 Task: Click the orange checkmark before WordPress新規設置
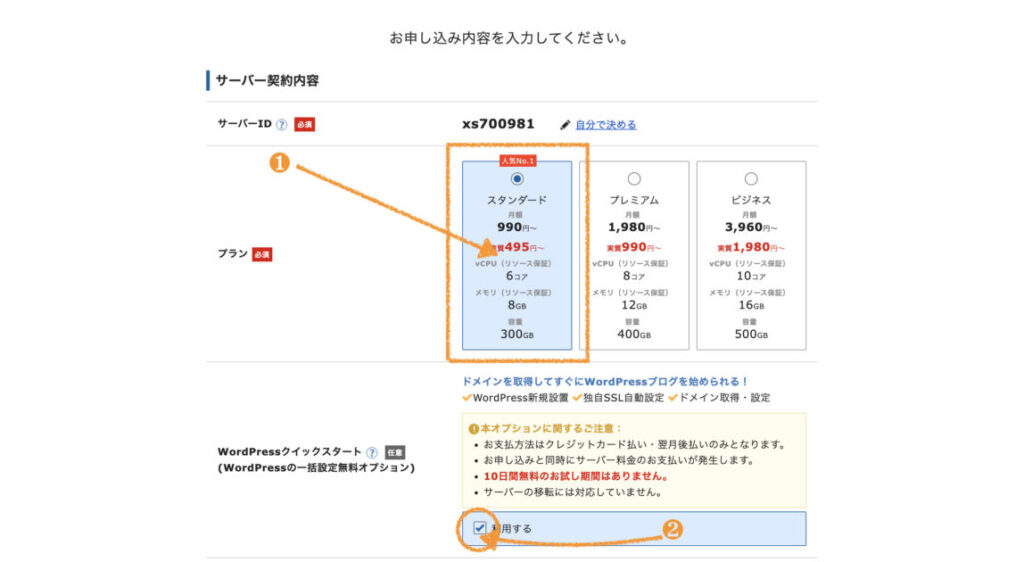point(467,398)
